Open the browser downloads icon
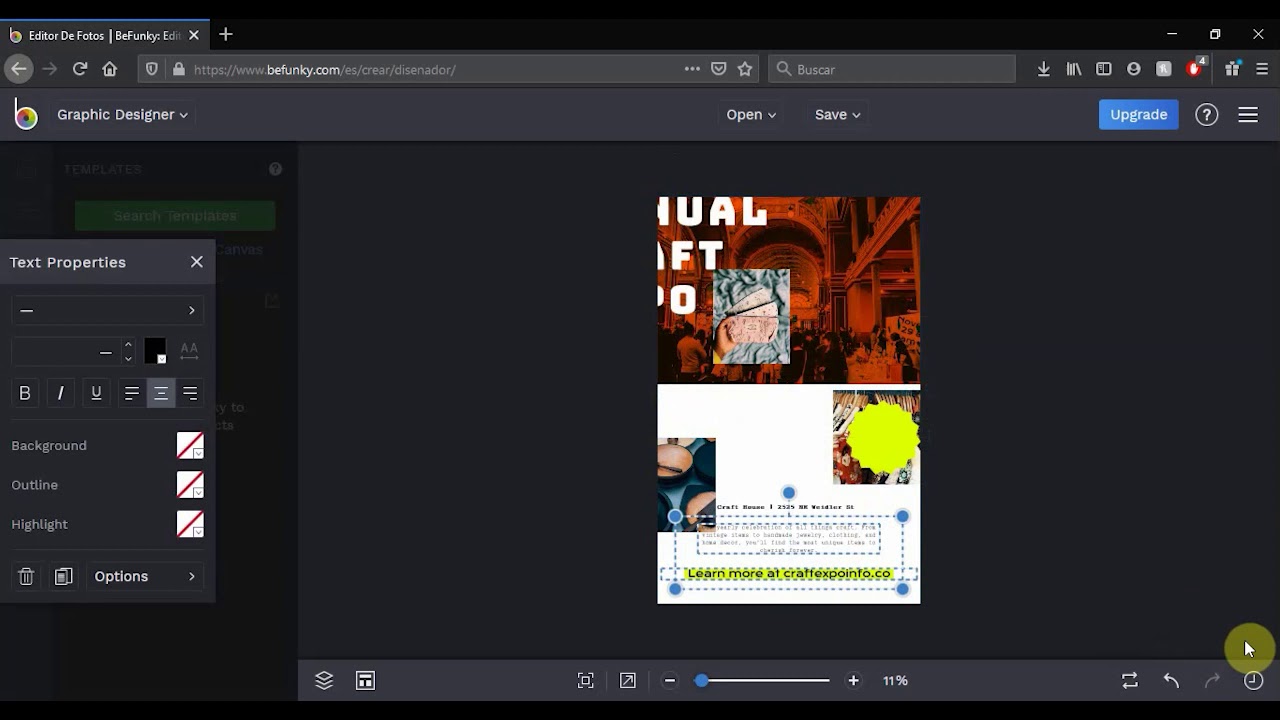1280x720 pixels. coord(1043,69)
